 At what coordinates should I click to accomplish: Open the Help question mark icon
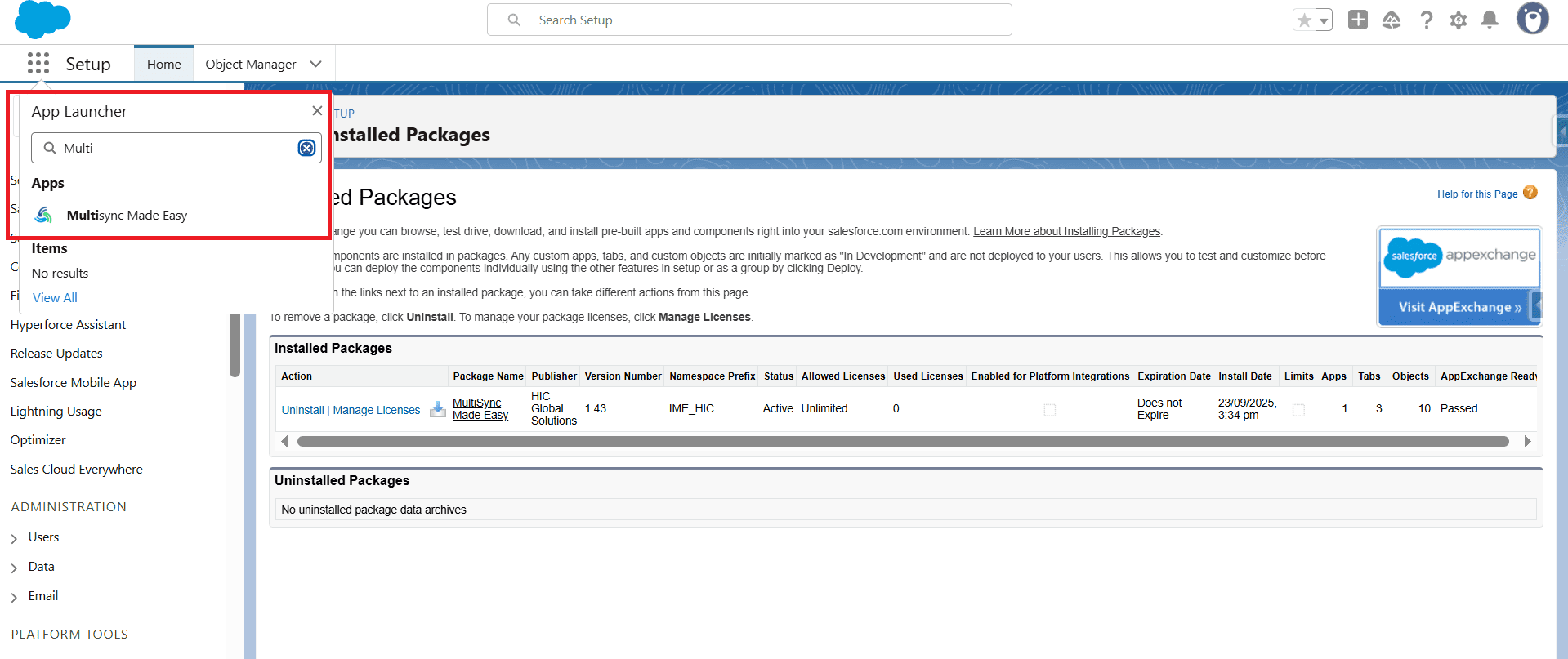(x=1426, y=20)
